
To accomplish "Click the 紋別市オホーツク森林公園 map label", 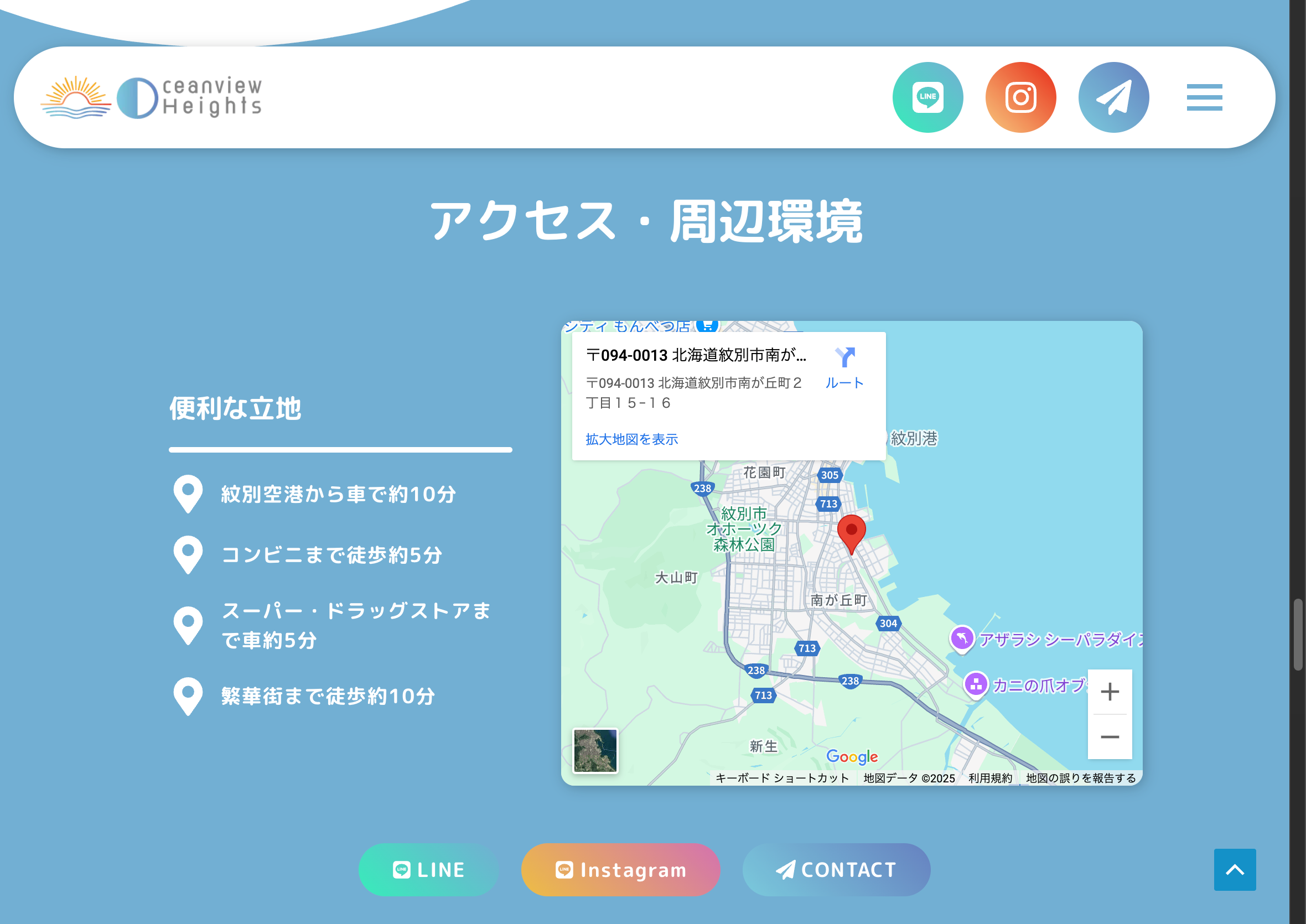I will [744, 529].
